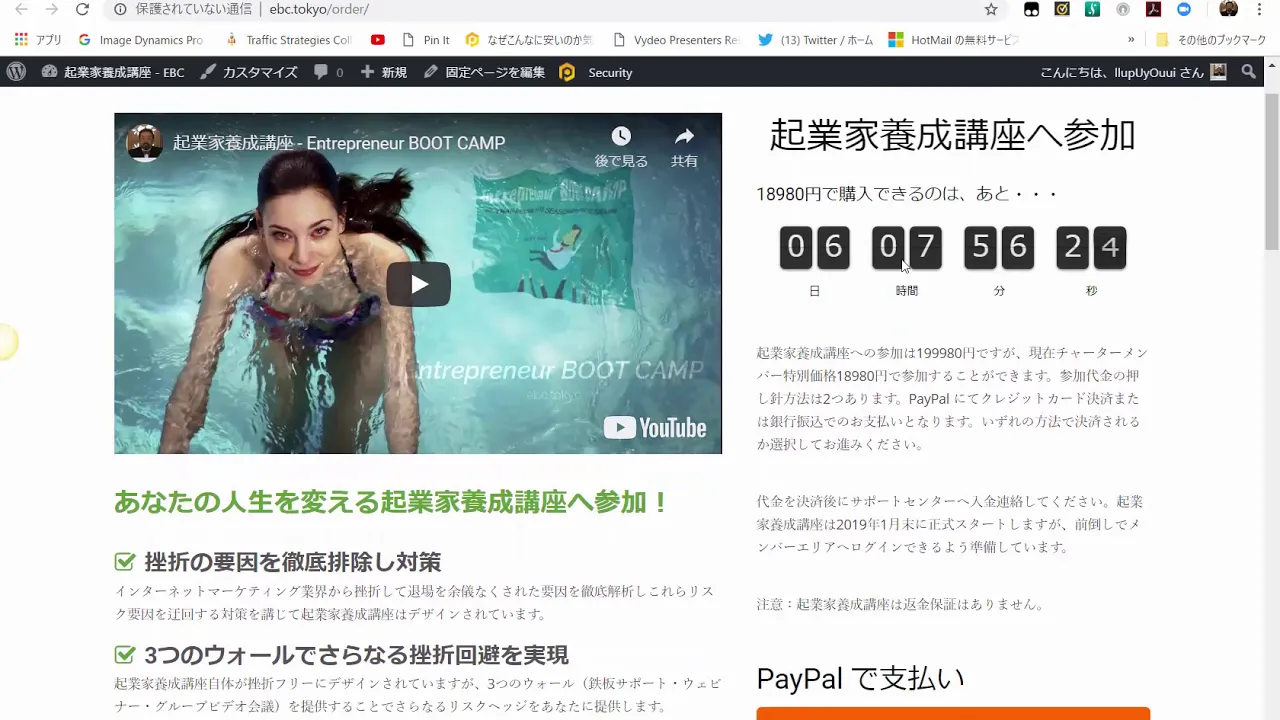Open カスタマイズ in the admin bar
The height and width of the screenshot is (720, 1280).
249,72
